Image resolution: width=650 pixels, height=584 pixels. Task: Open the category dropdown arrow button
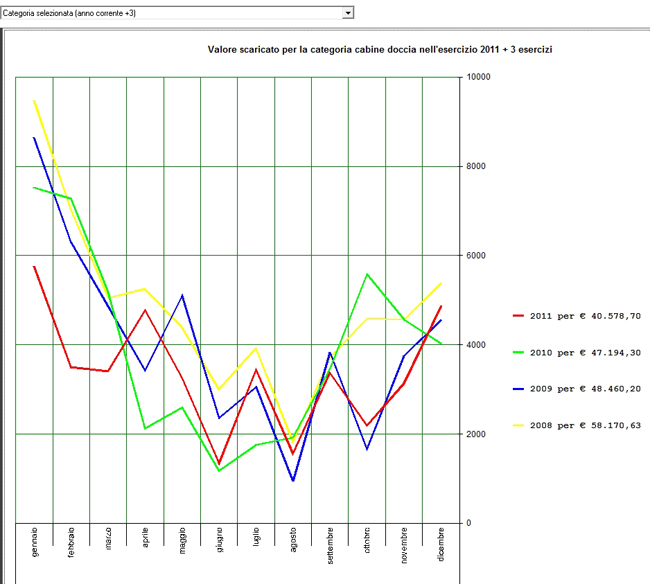[347, 13]
